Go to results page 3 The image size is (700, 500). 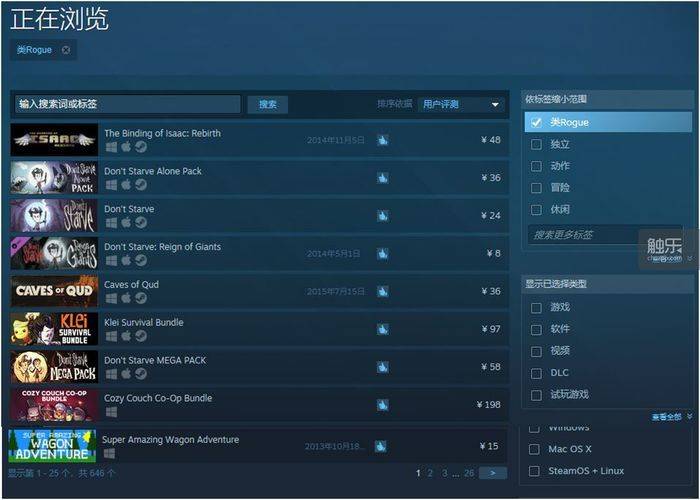(x=444, y=473)
